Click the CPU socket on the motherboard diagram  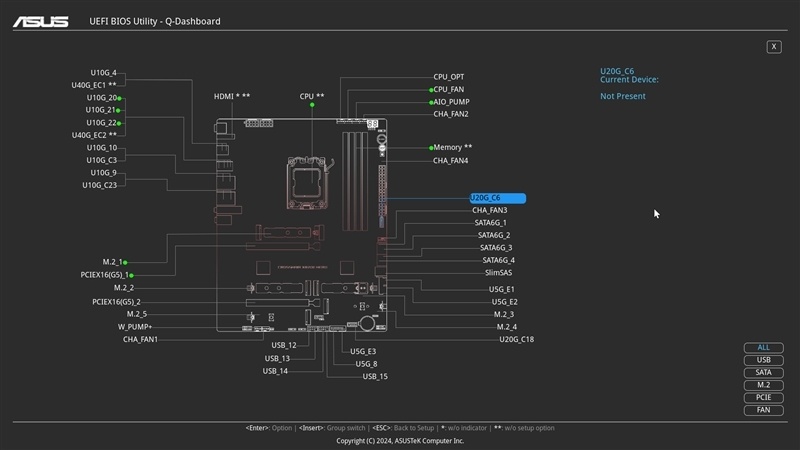click(x=307, y=183)
